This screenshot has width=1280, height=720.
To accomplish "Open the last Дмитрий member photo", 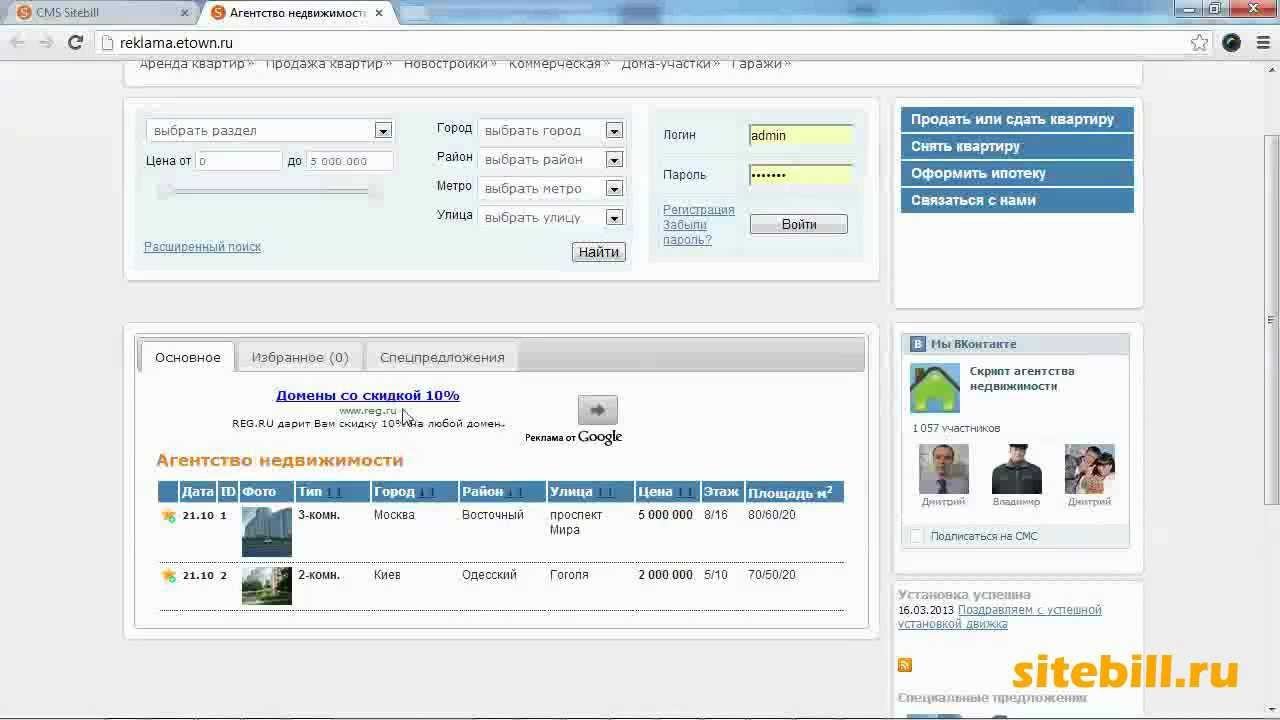I will (1090, 469).
